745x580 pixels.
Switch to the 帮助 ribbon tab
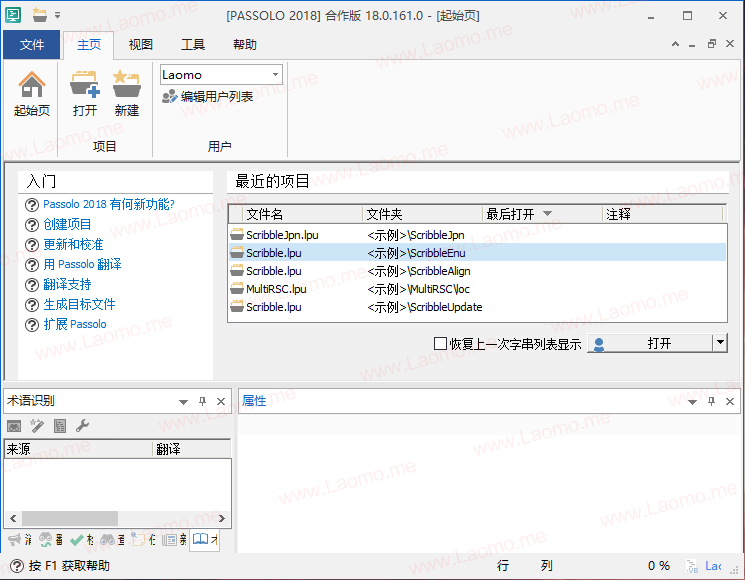(245, 45)
